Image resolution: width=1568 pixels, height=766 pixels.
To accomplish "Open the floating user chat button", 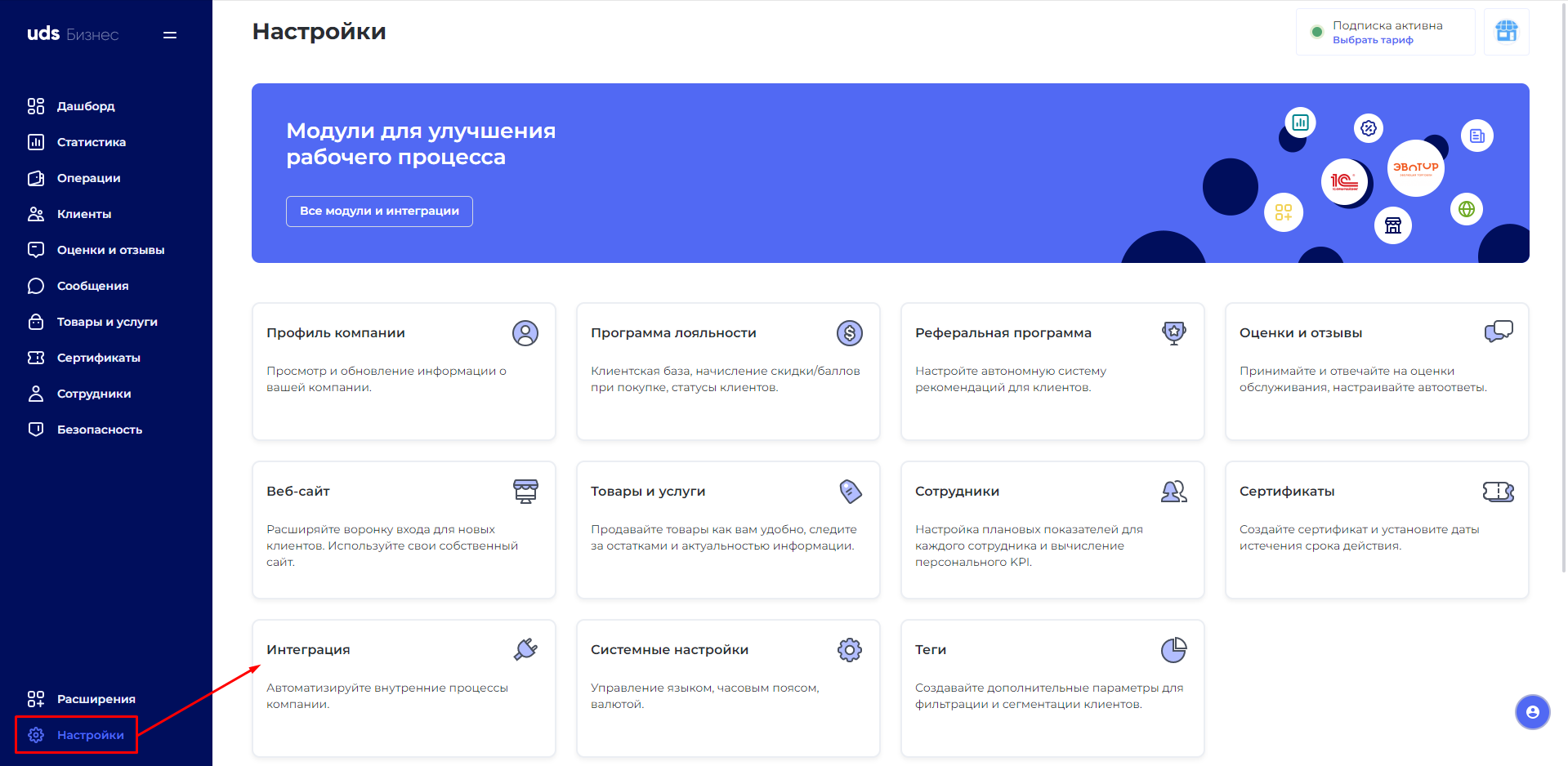I will (1533, 712).
